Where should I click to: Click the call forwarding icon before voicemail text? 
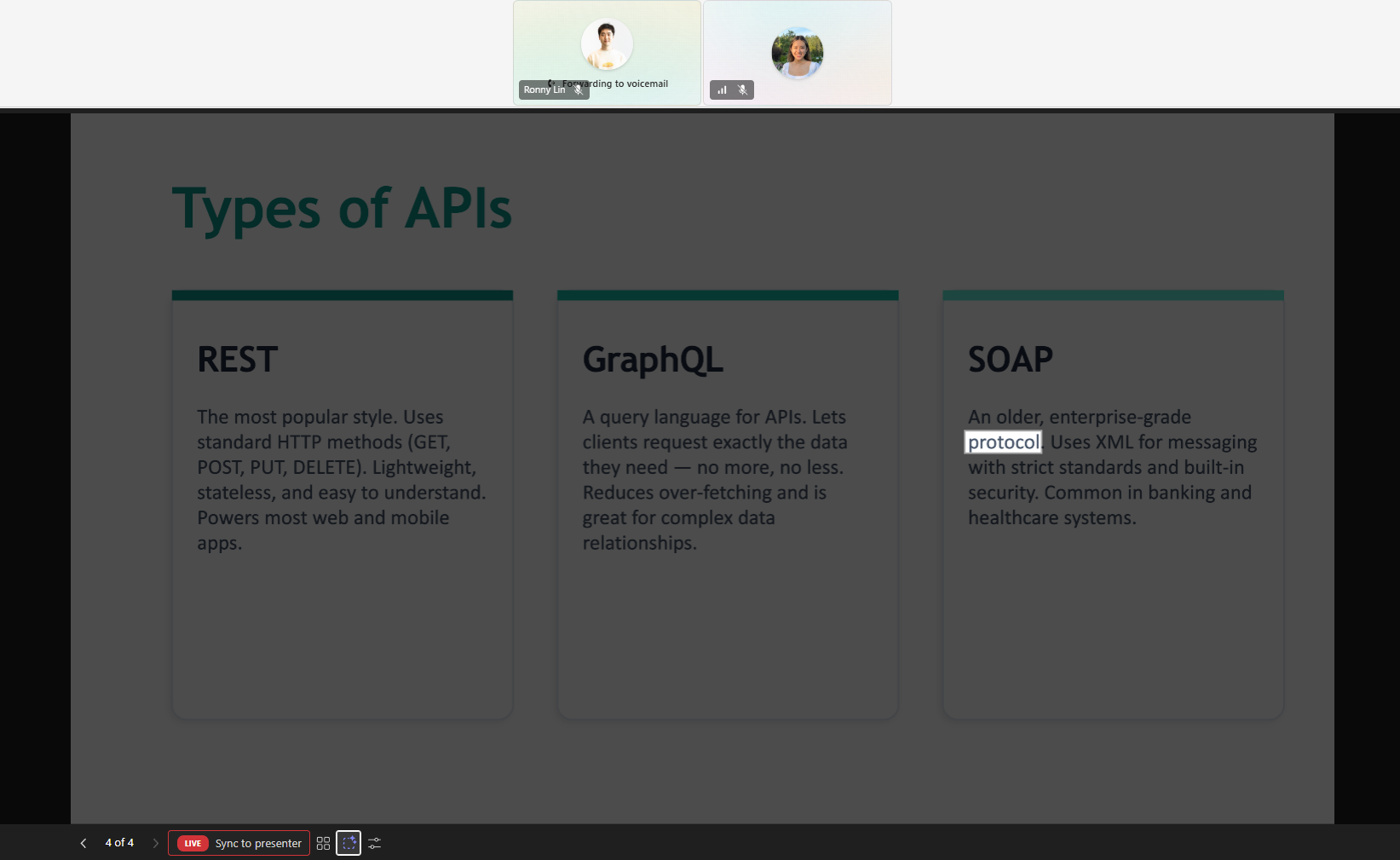pos(552,83)
